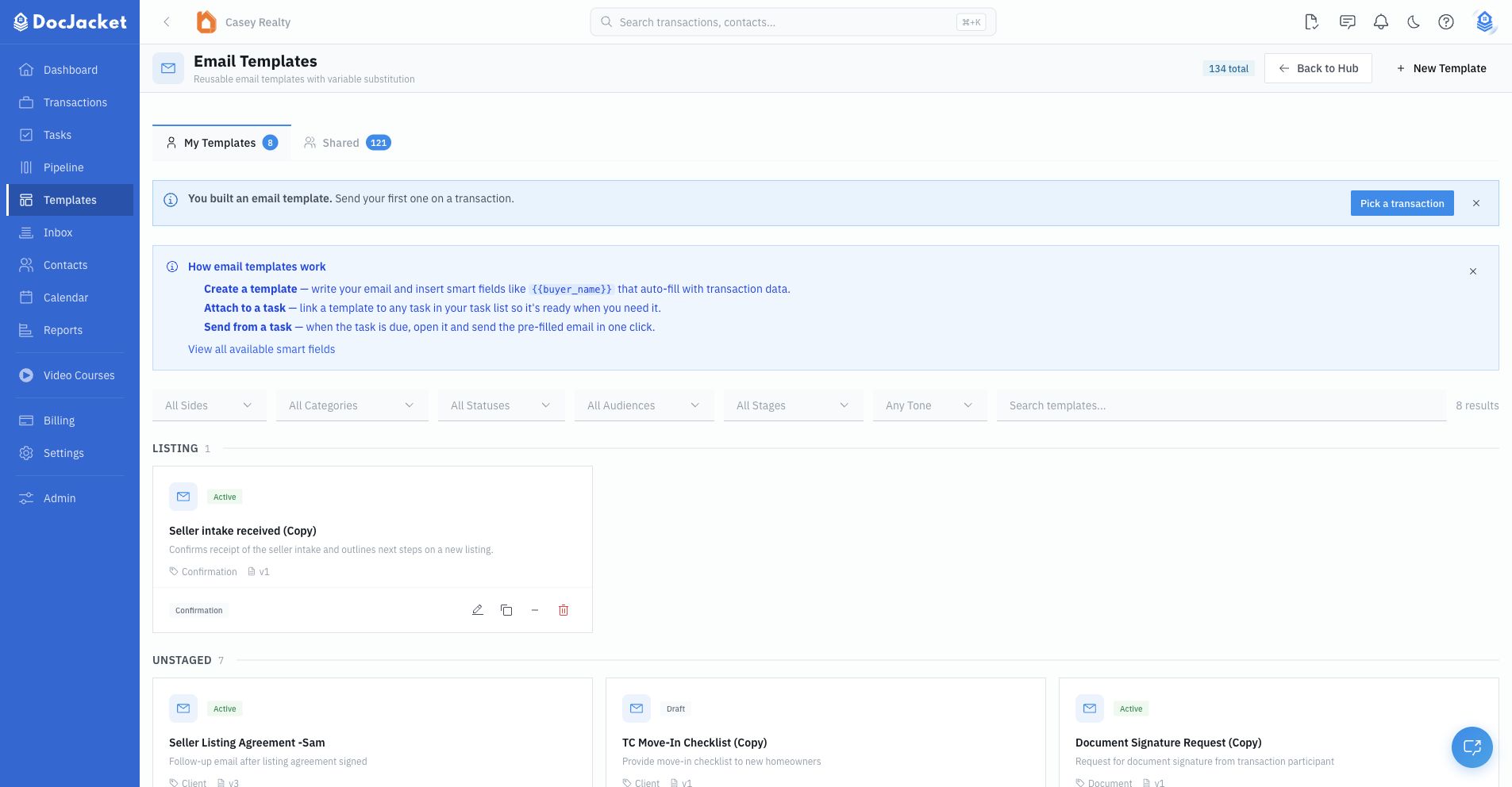The height and width of the screenshot is (787, 1512).
Task: Switch to My Templates tab
Action: (221, 143)
